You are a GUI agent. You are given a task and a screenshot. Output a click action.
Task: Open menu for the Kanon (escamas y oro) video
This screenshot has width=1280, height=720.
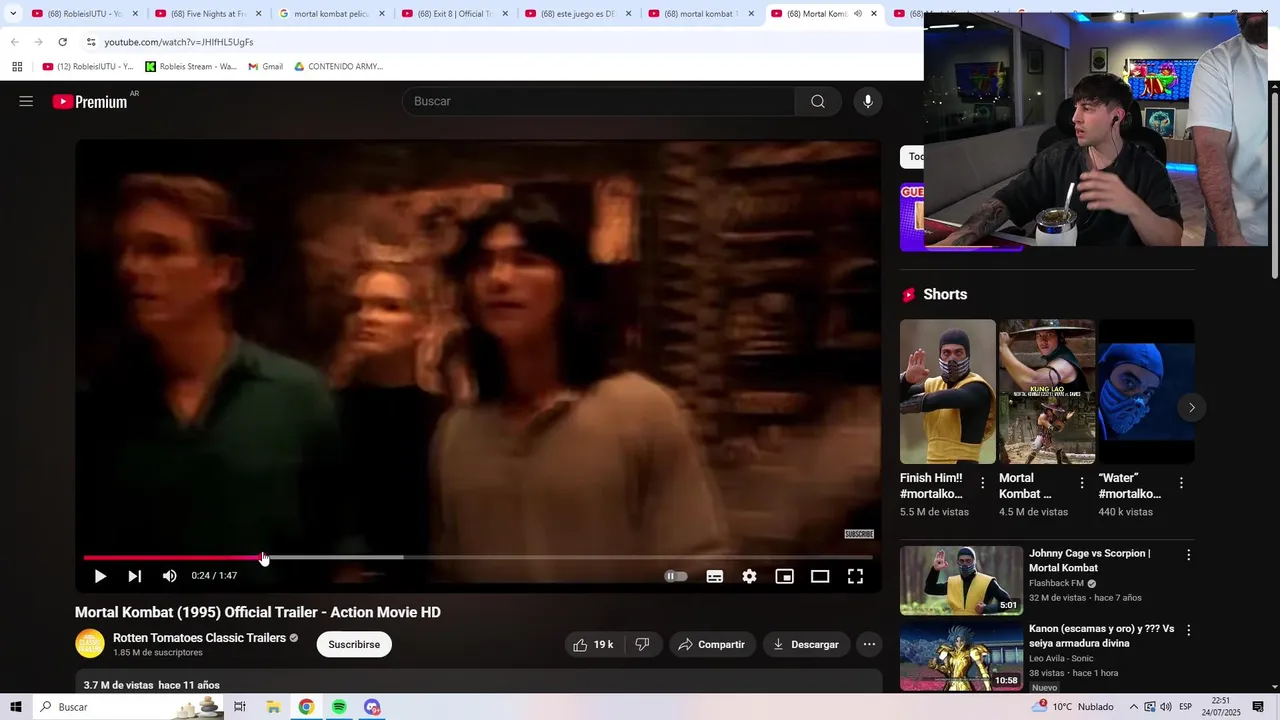(1188, 630)
